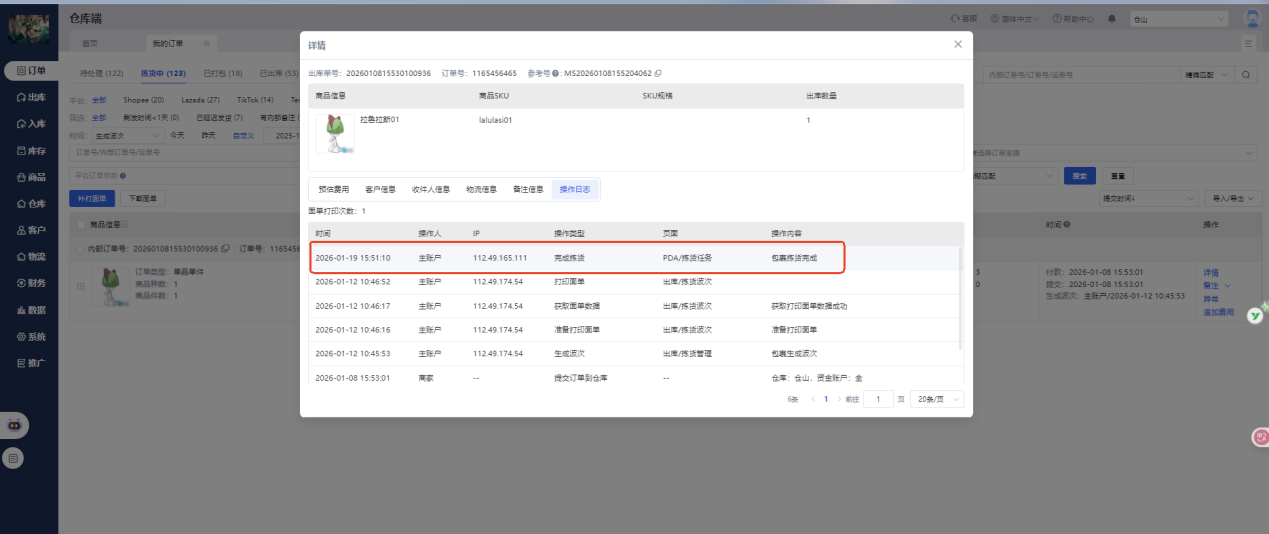Open 入库 in the left sidebar

pyautogui.click(x=30, y=124)
